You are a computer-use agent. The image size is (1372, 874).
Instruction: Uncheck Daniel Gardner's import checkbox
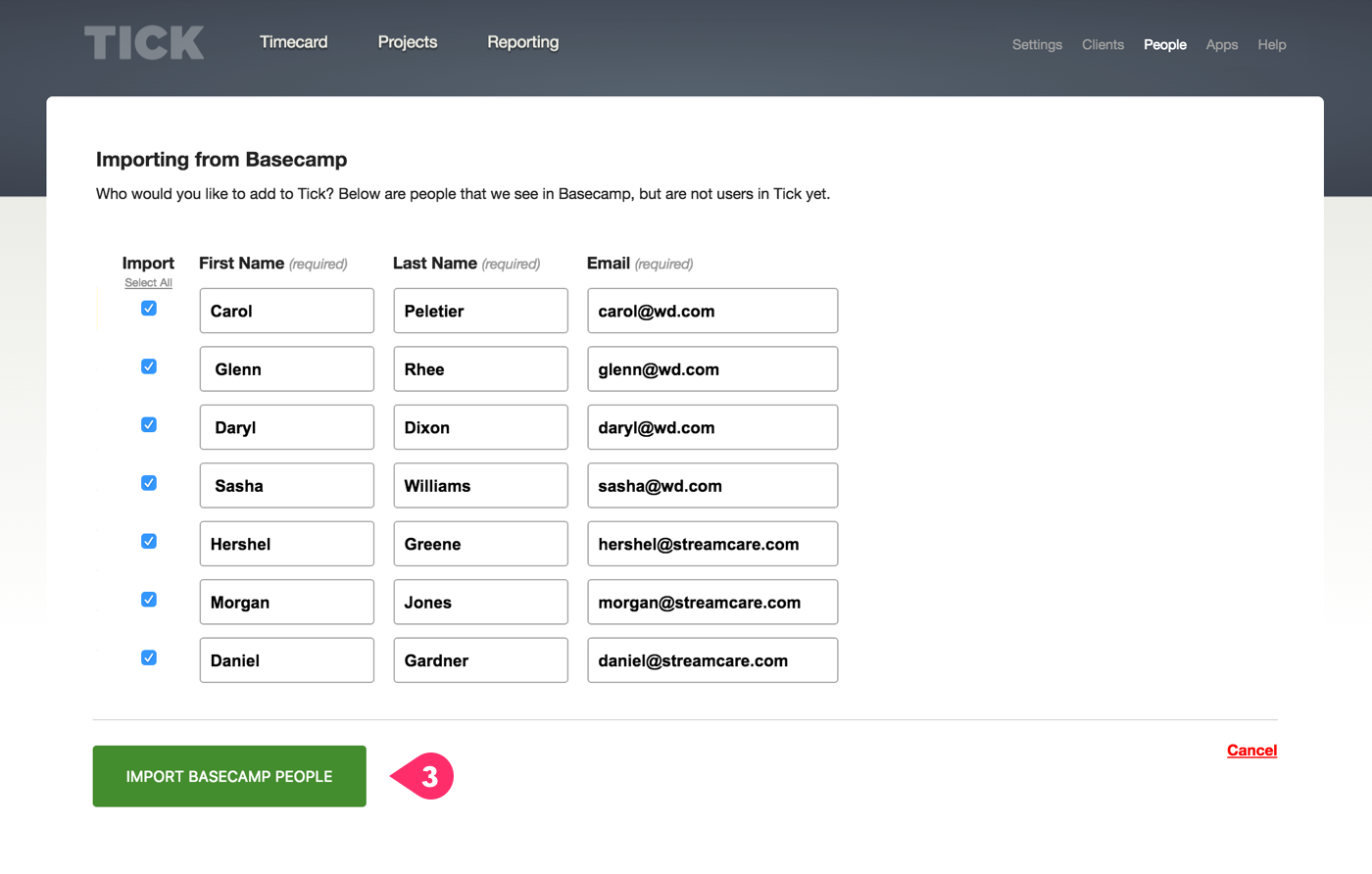[148, 657]
